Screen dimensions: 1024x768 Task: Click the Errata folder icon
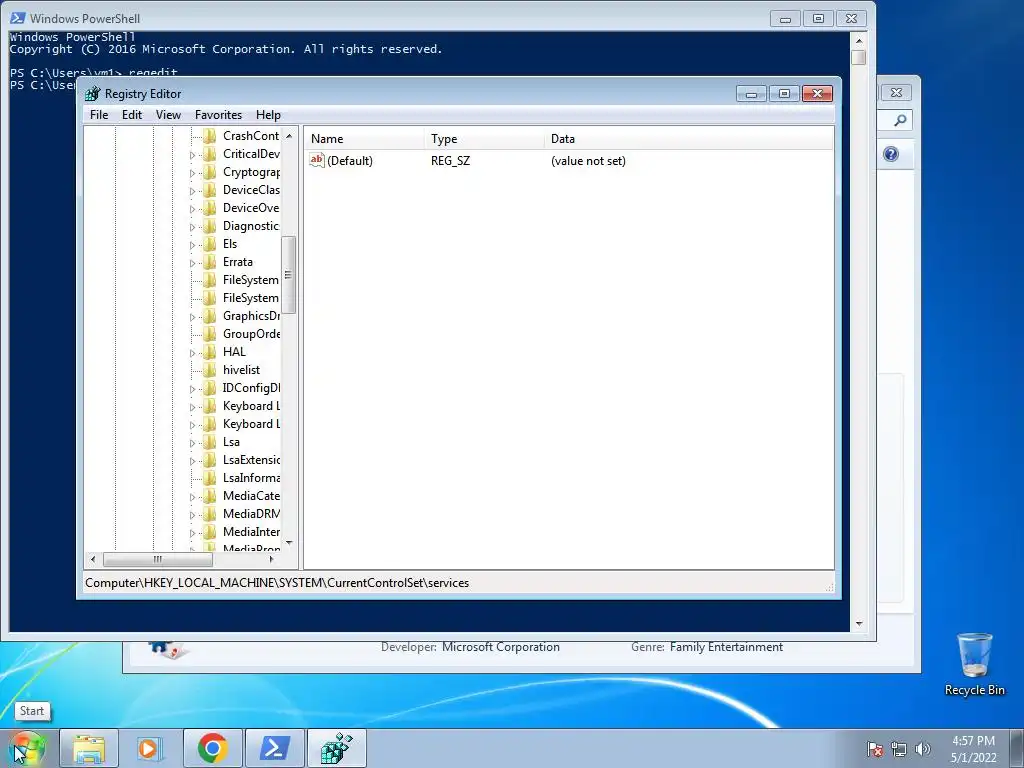[210, 262]
